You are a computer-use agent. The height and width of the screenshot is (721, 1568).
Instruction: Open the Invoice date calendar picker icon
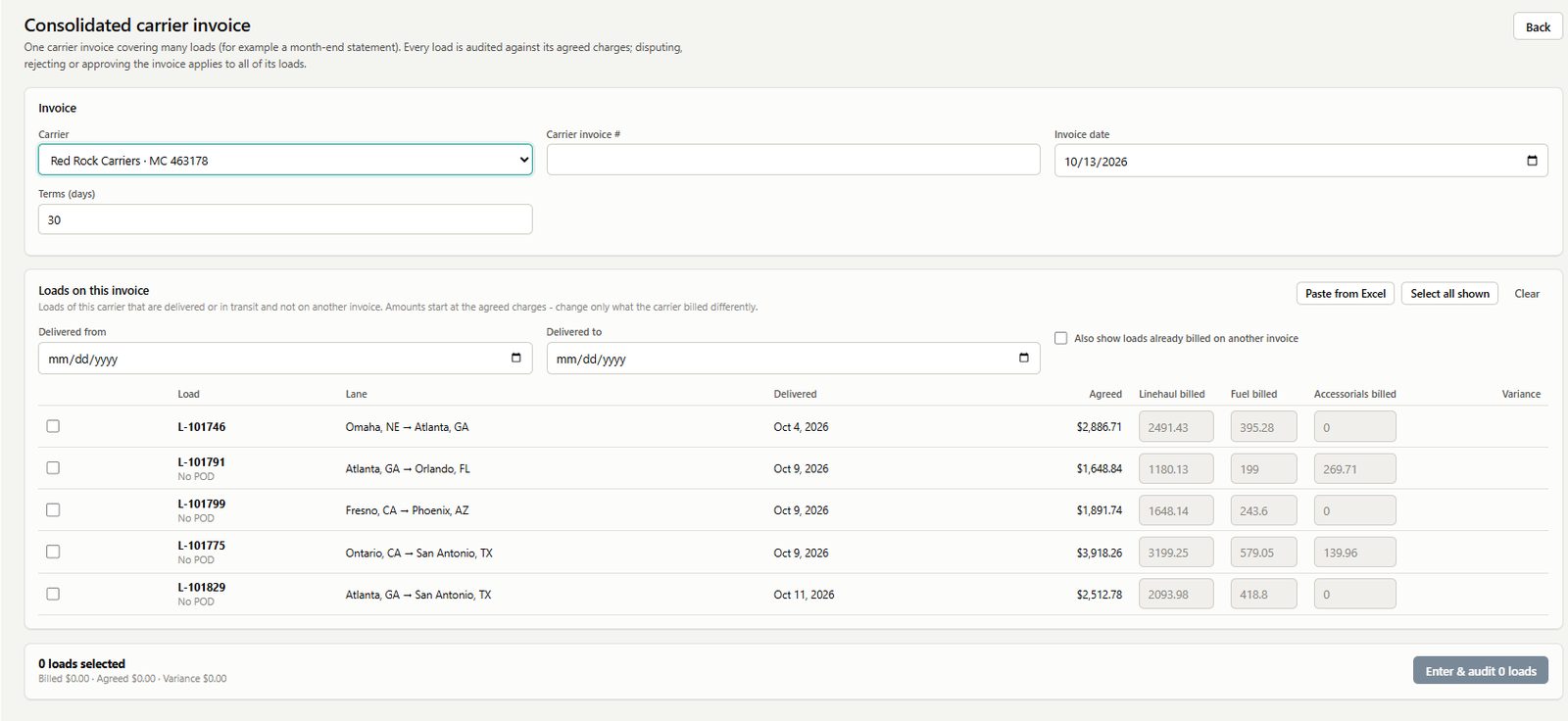tap(1532, 161)
